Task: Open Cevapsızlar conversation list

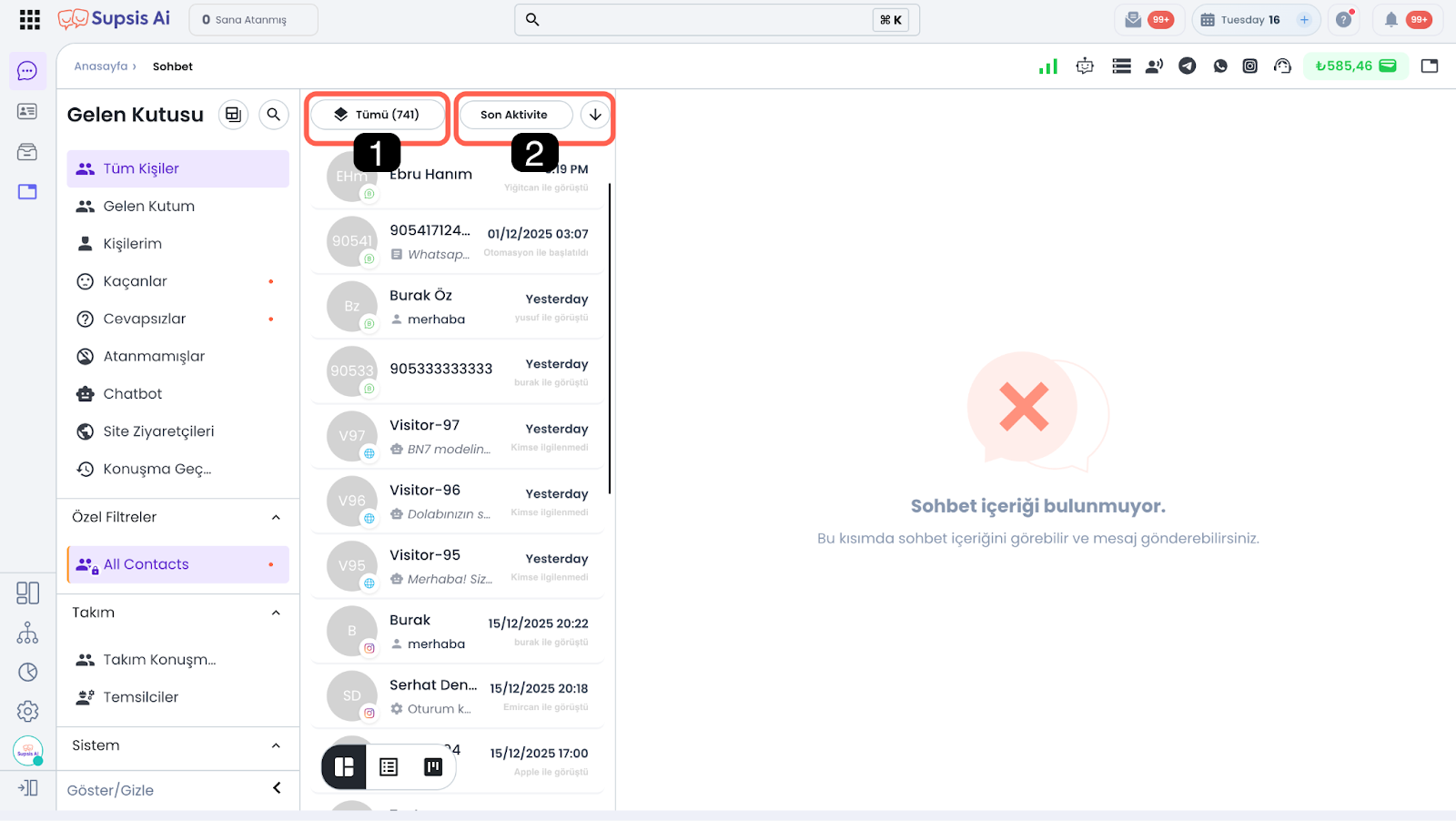Action: [145, 319]
